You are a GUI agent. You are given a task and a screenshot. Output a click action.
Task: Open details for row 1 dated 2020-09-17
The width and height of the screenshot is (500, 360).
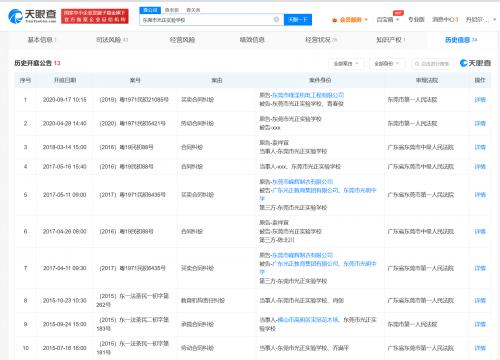[480, 99]
